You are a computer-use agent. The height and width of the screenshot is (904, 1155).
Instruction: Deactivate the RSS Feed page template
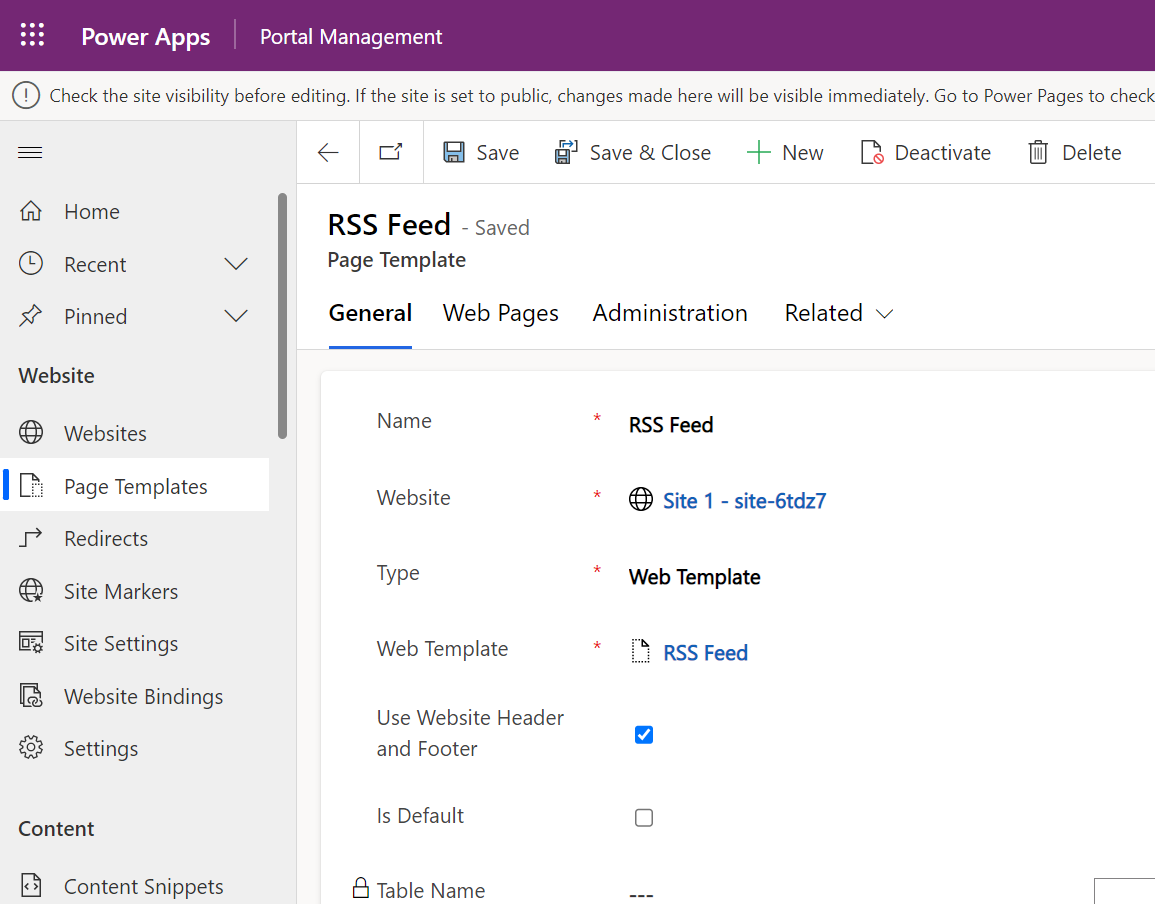pos(925,151)
